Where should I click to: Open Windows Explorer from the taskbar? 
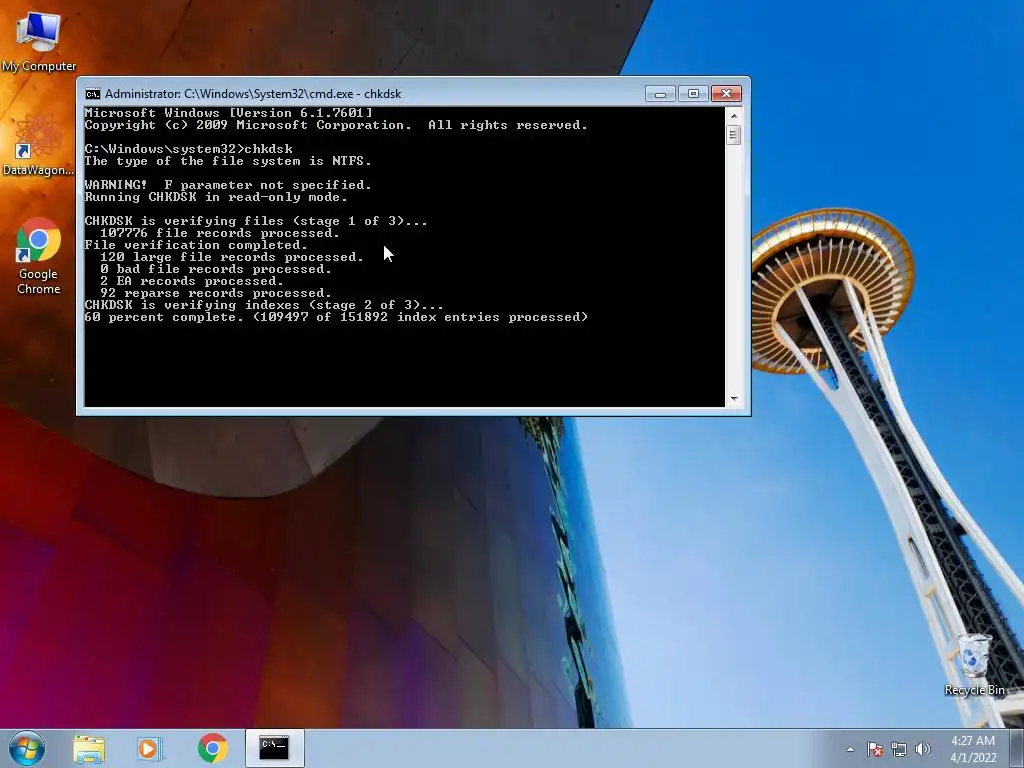pyautogui.click(x=89, y=749)
